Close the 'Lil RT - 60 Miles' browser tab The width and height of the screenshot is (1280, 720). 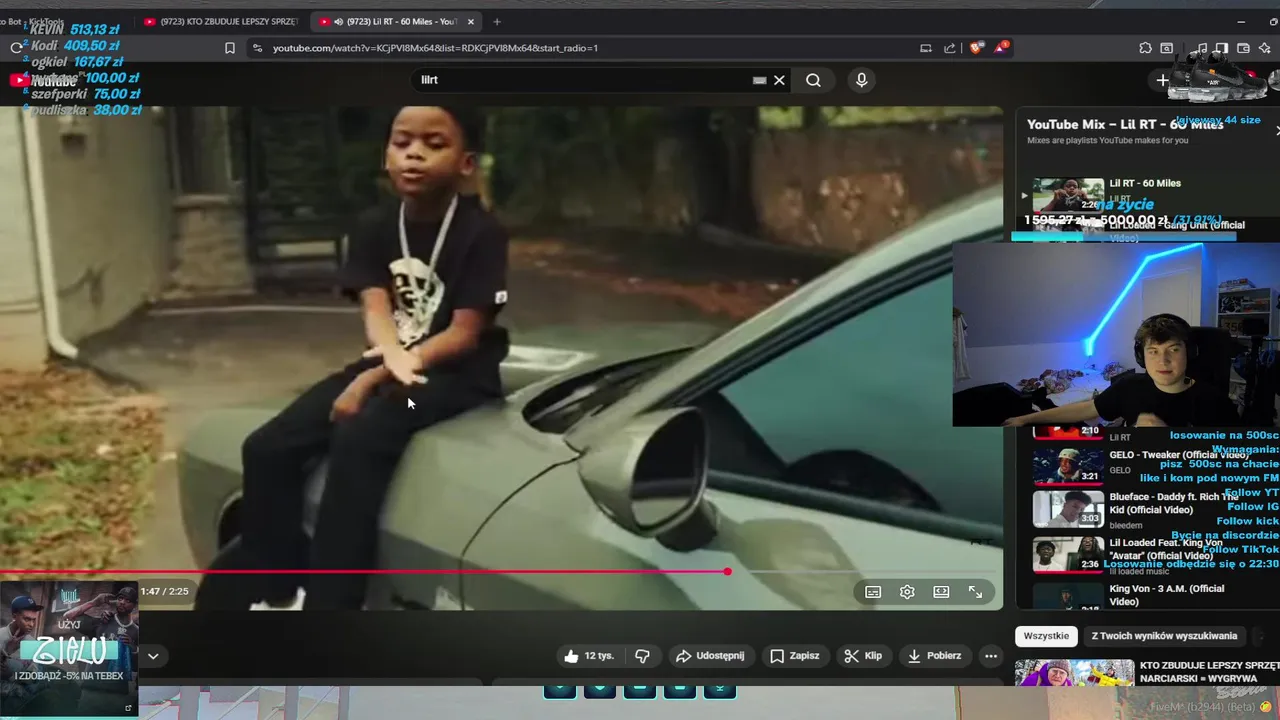[470, 21]
